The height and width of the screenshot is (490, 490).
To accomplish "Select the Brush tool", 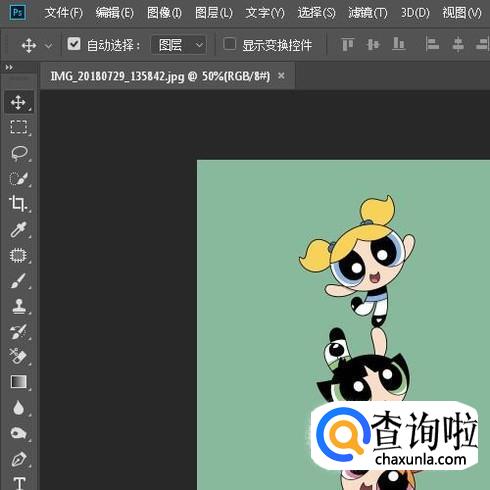I will point(19,280).
